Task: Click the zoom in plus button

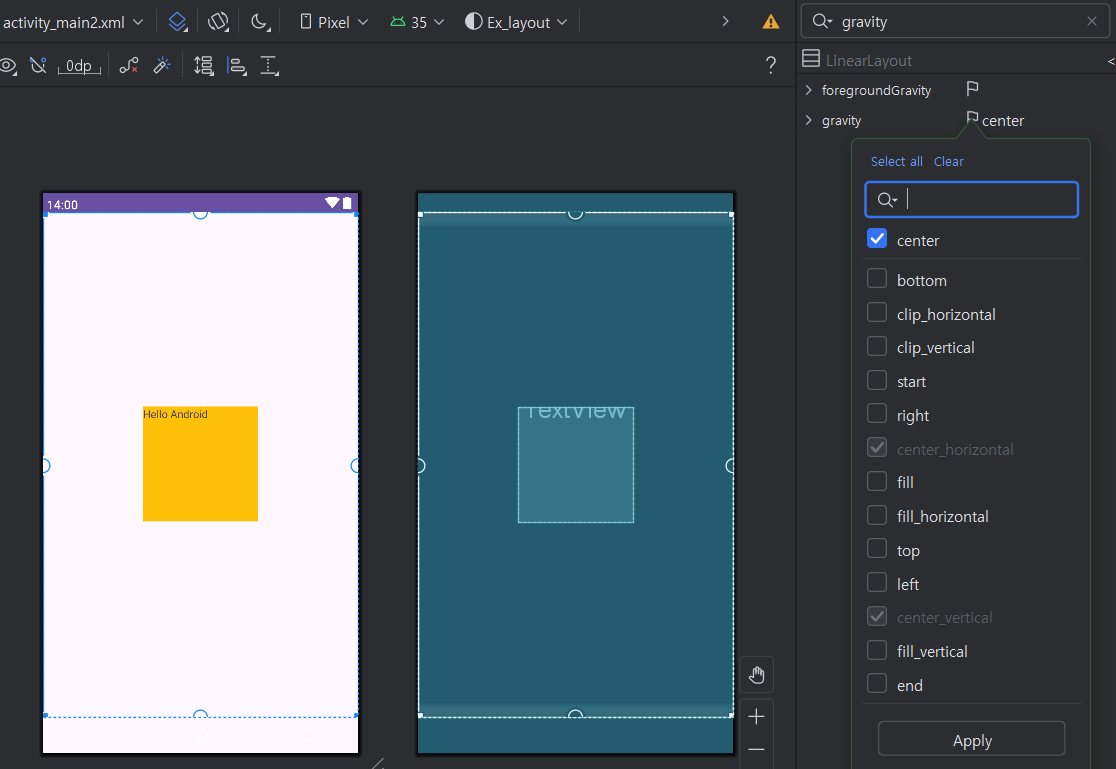Action: [757, 717]
